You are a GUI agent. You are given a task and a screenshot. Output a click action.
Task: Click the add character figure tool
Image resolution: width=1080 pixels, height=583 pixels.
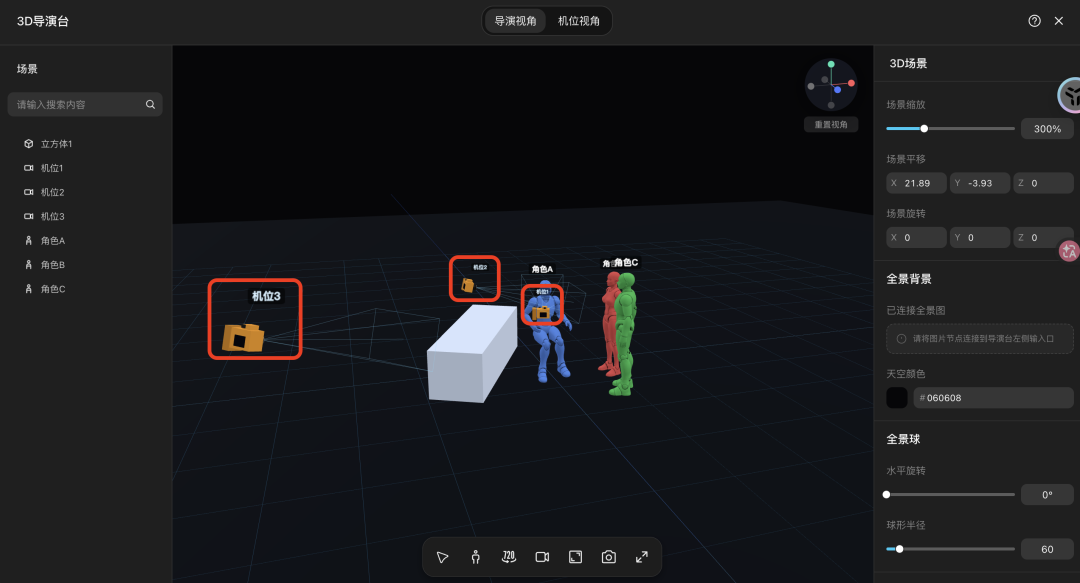point(475,557)
